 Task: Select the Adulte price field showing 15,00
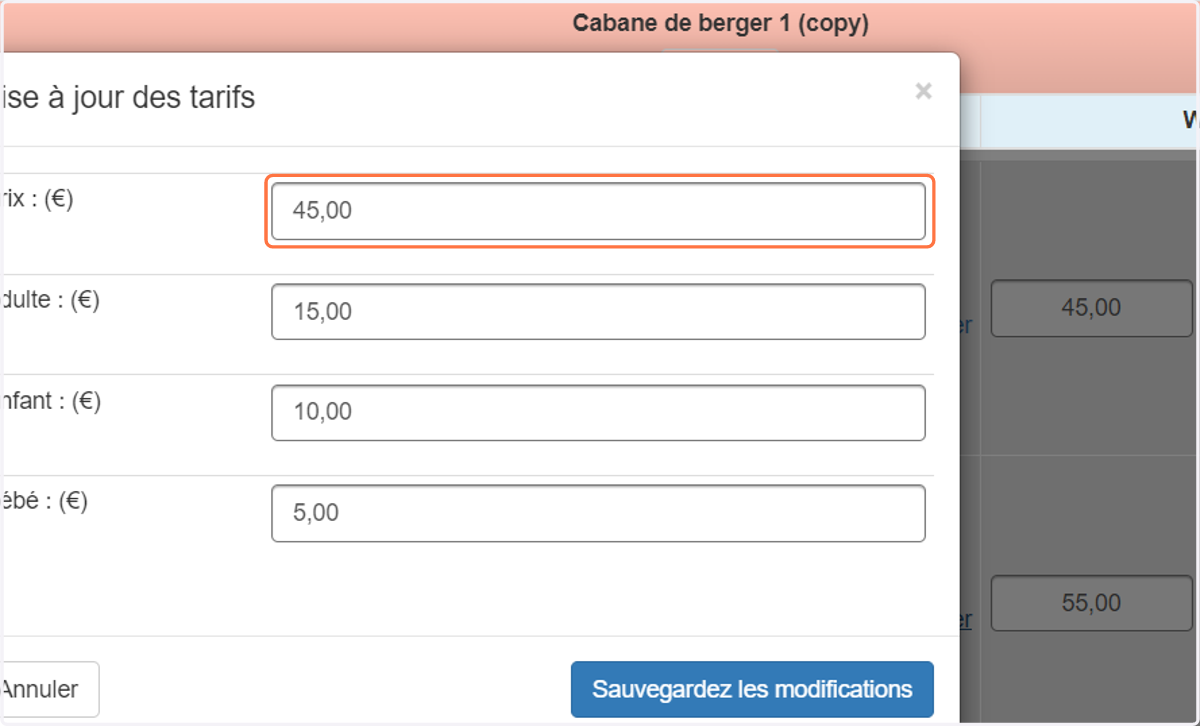pyautogui.click(x=598, y=312)
